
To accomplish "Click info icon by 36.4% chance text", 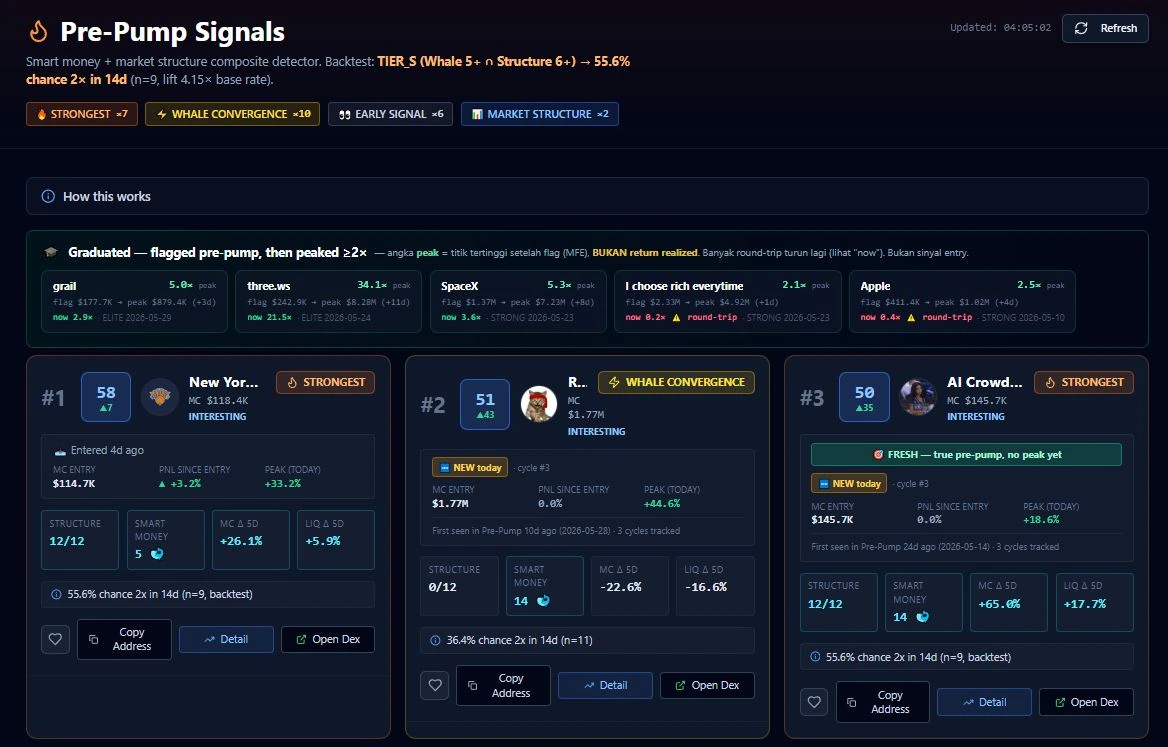I will point(435,640).
